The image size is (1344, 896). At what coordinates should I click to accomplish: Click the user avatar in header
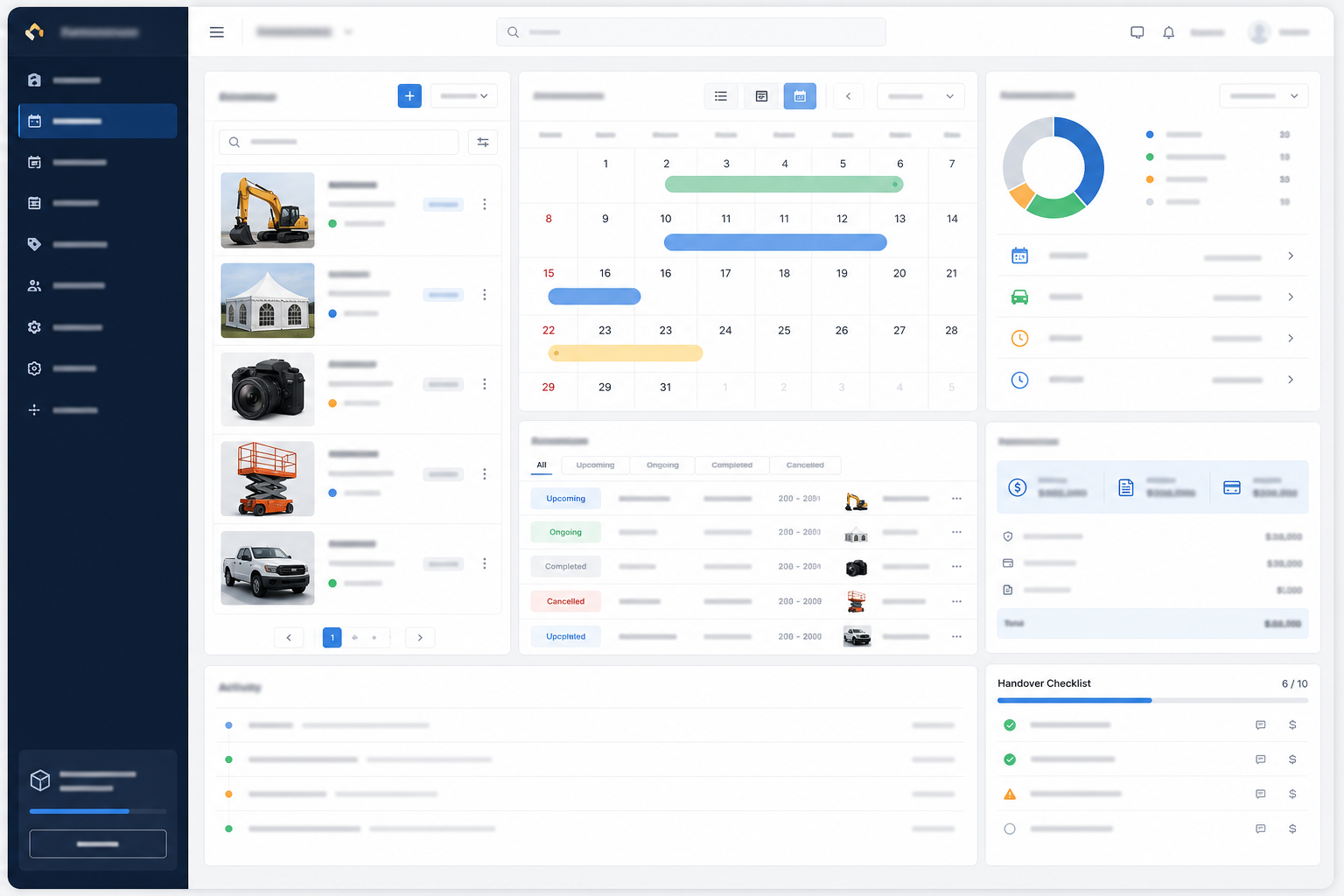(x=1259, y=32)
